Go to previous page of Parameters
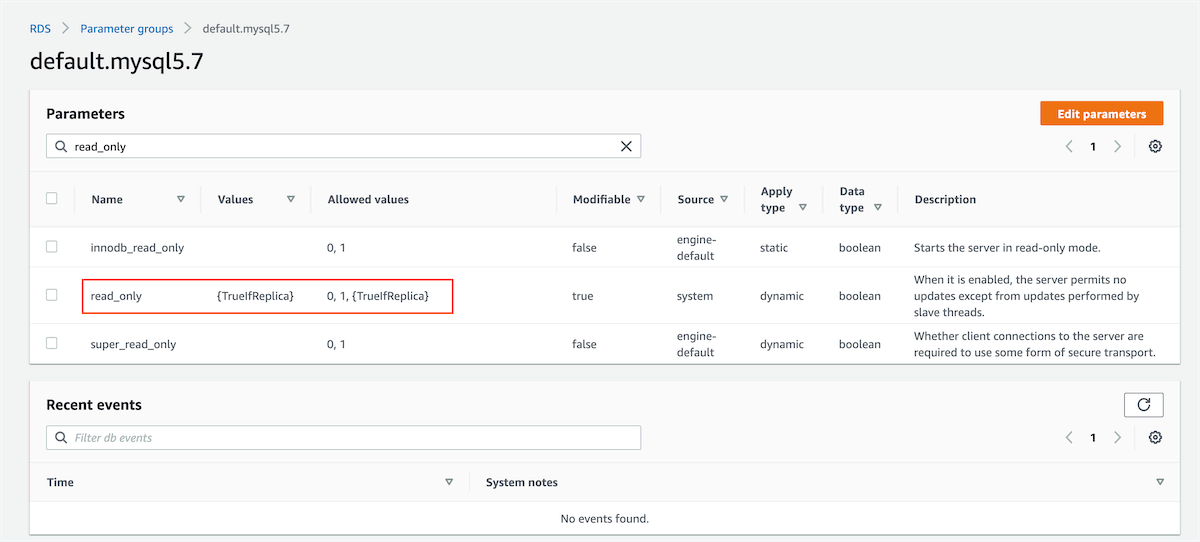This screenshot has height=542, width=1200. coord(1069,146)
